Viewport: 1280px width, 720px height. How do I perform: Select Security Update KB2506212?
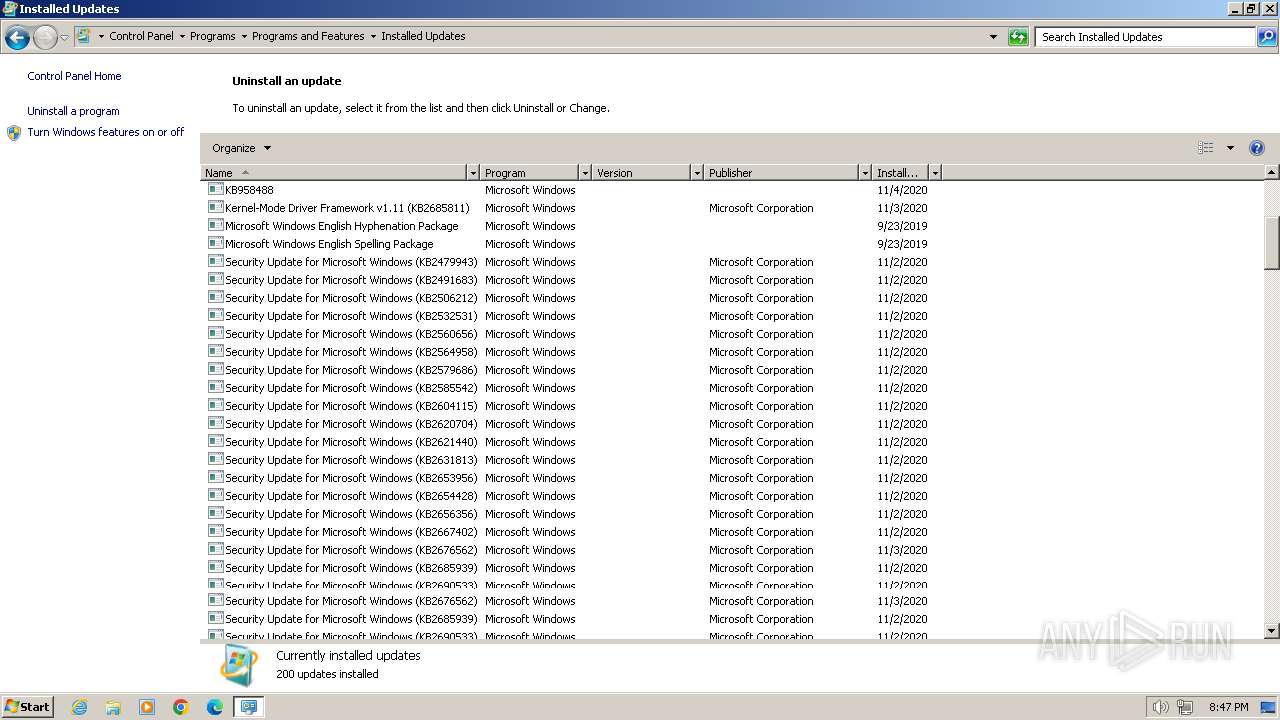tap(570, 298)
